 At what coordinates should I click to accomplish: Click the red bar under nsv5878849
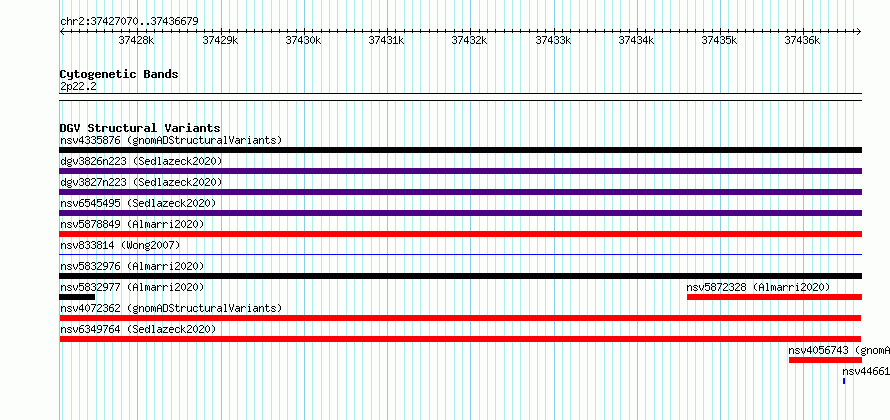(461, 234)
